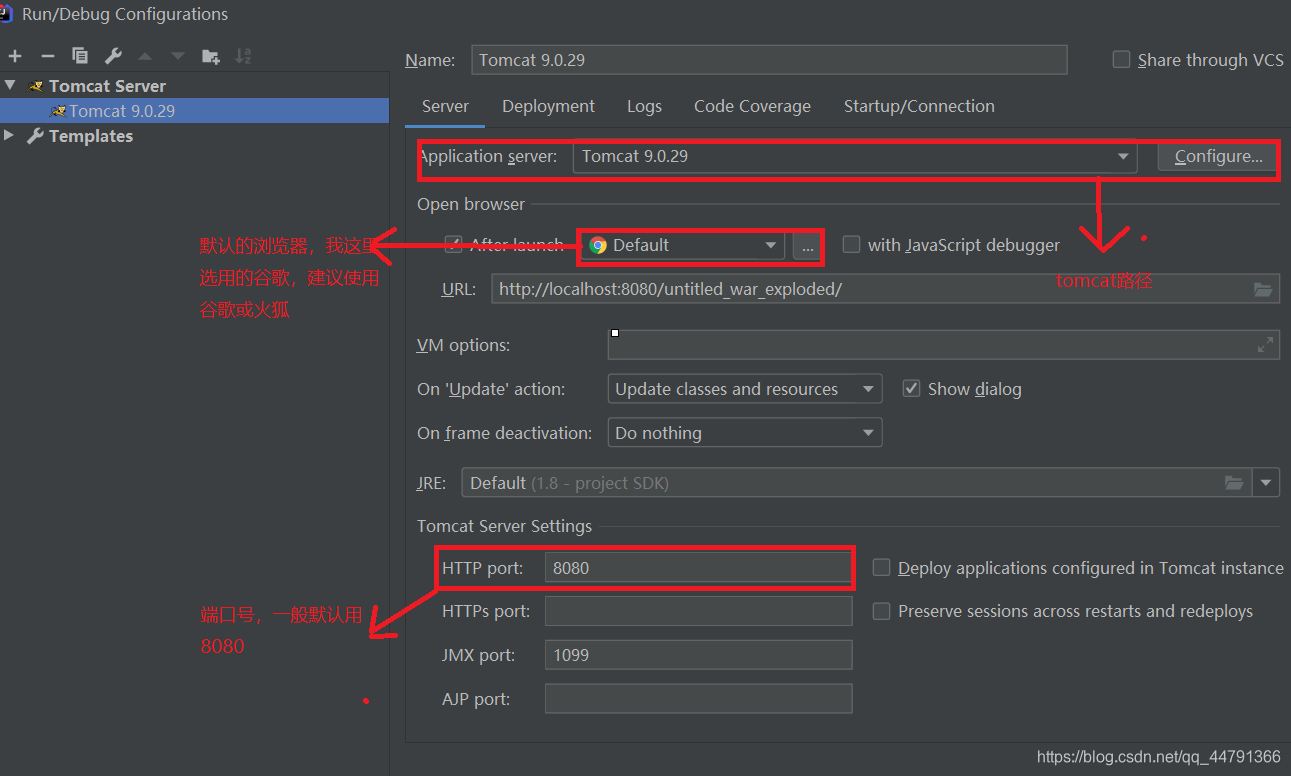Click the Tomcat Server node icon
The height and width of the screenshot is (776, 1291).
click(36, 86)
